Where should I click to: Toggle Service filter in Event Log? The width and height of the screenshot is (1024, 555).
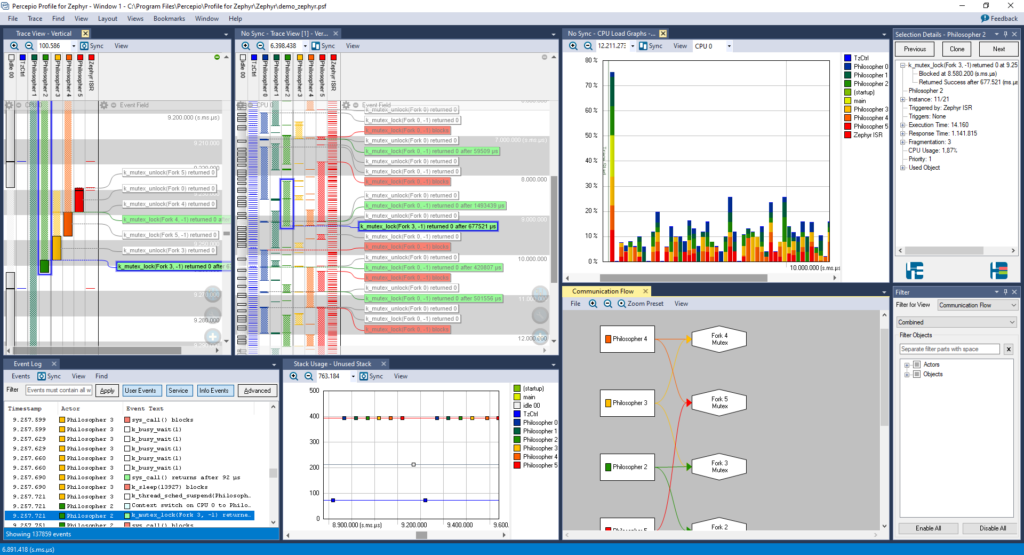[x=178, y=390]
